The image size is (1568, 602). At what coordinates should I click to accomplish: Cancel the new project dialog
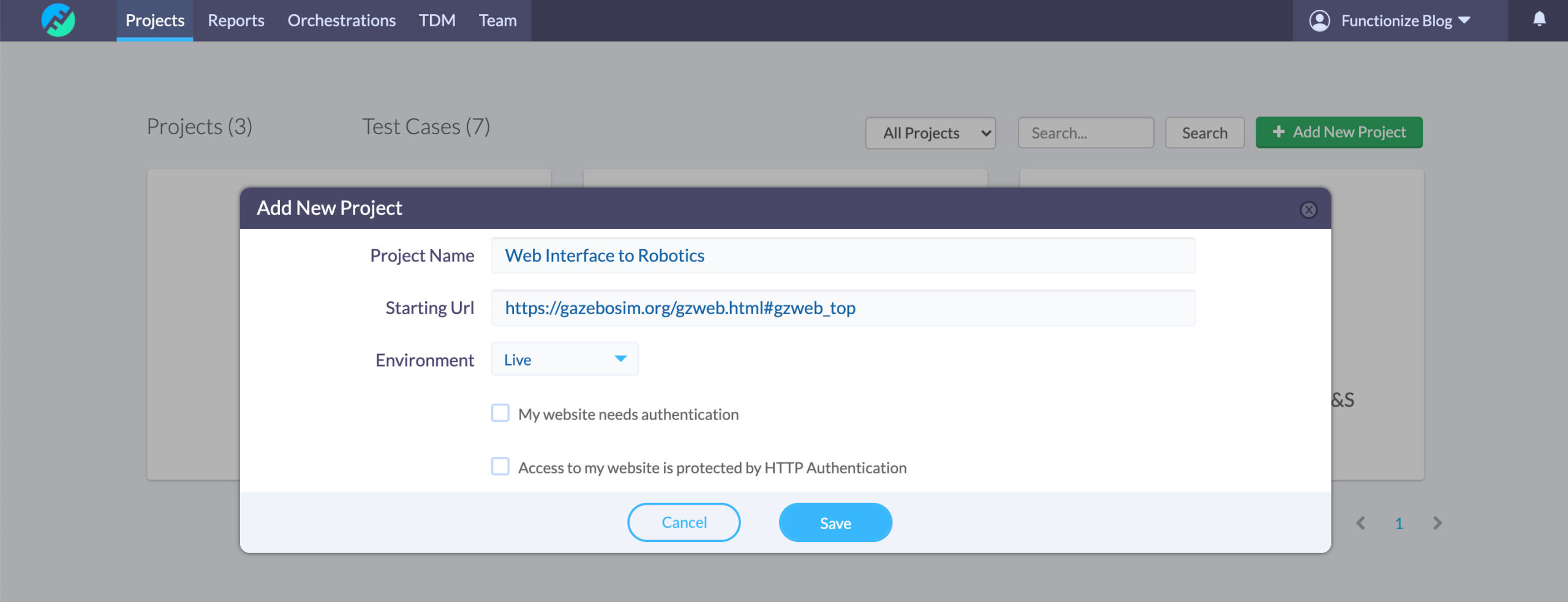(x=684, y=522)
